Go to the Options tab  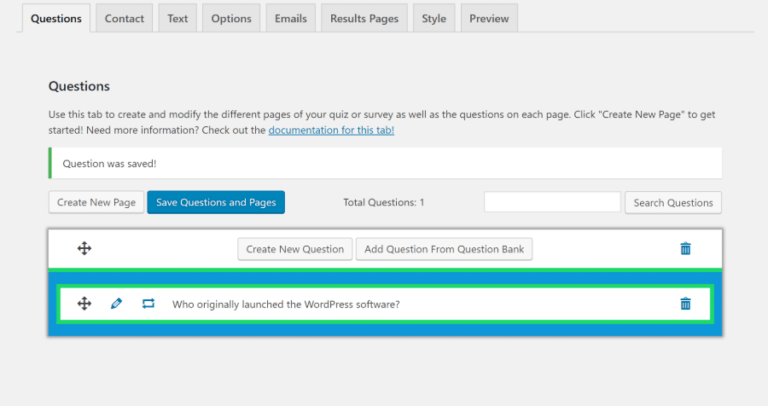point(231,18)
